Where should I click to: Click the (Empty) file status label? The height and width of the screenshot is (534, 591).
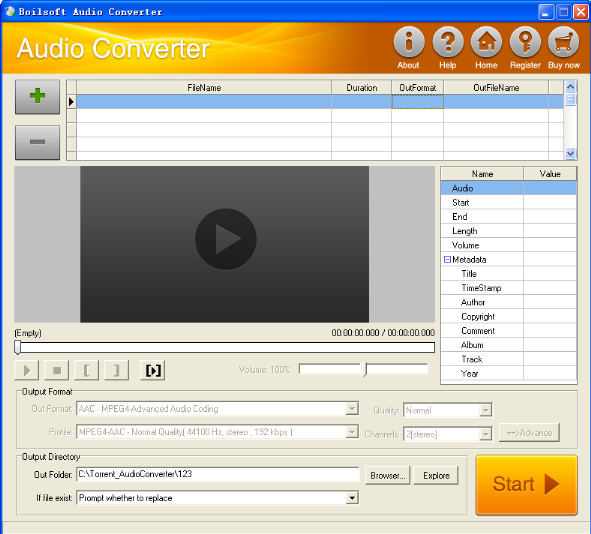click(28, 333)
